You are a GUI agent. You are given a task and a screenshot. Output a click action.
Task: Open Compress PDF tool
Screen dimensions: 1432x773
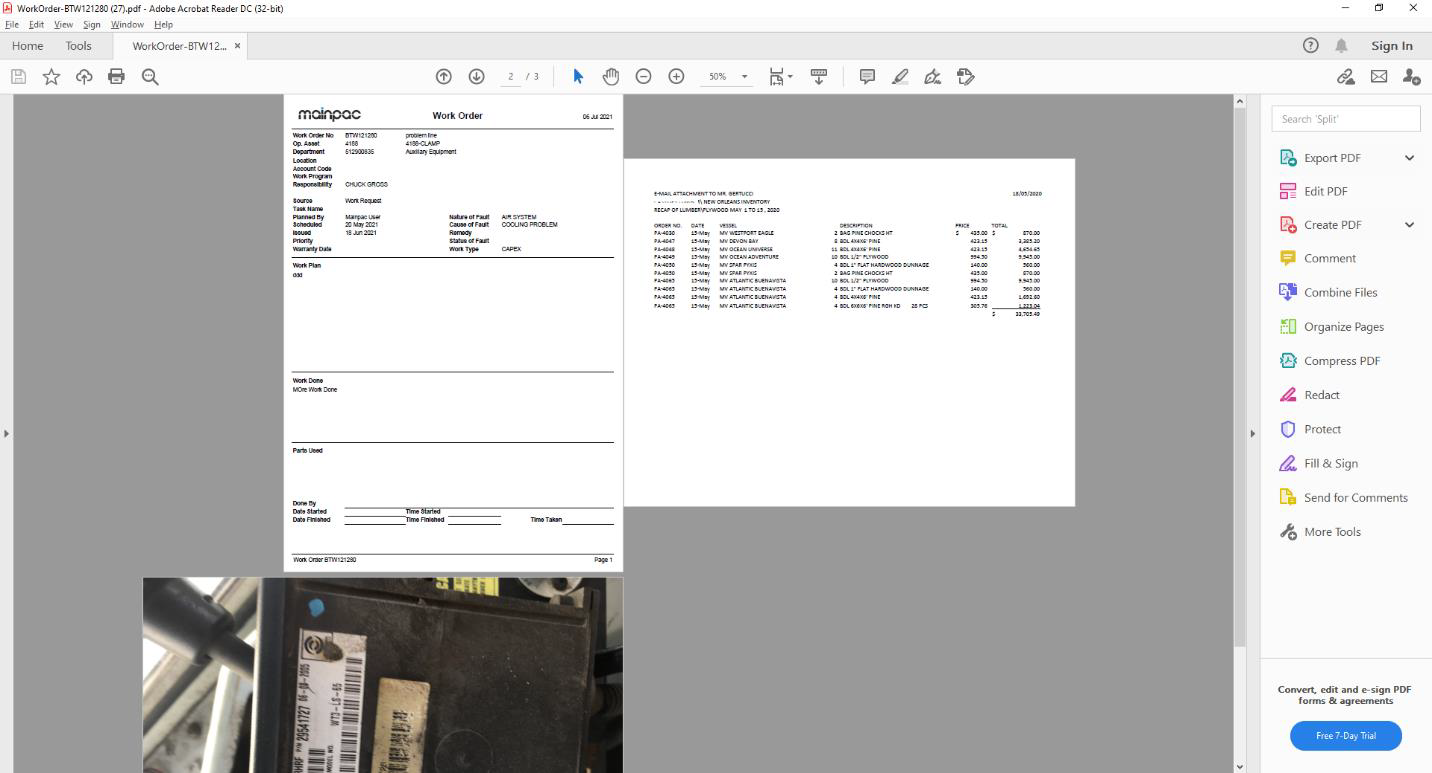pyautogui.click(x=1341, y=361)
